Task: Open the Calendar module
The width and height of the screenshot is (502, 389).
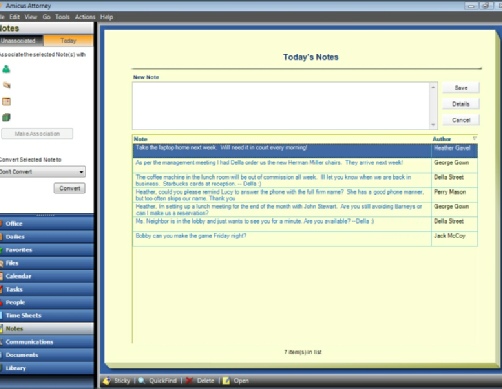Action: coord(47,276)
